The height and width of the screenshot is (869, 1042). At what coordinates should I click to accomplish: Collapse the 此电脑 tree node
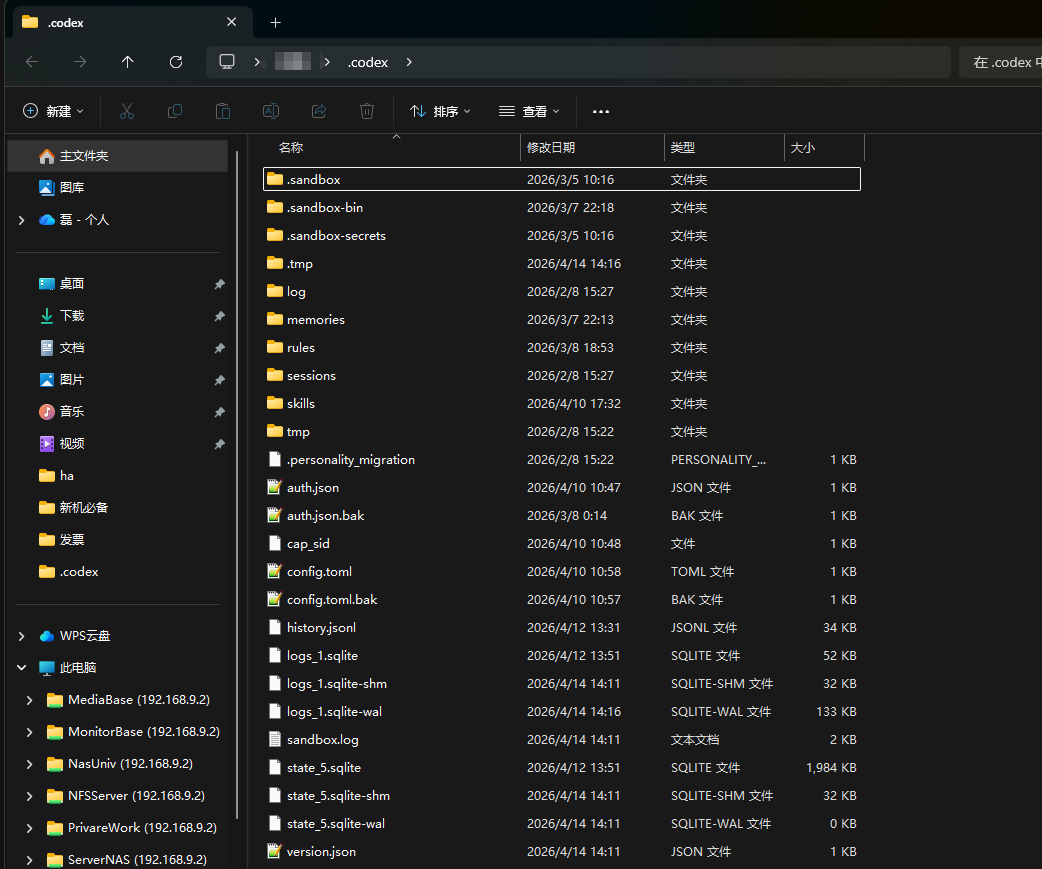coord(21,668)
